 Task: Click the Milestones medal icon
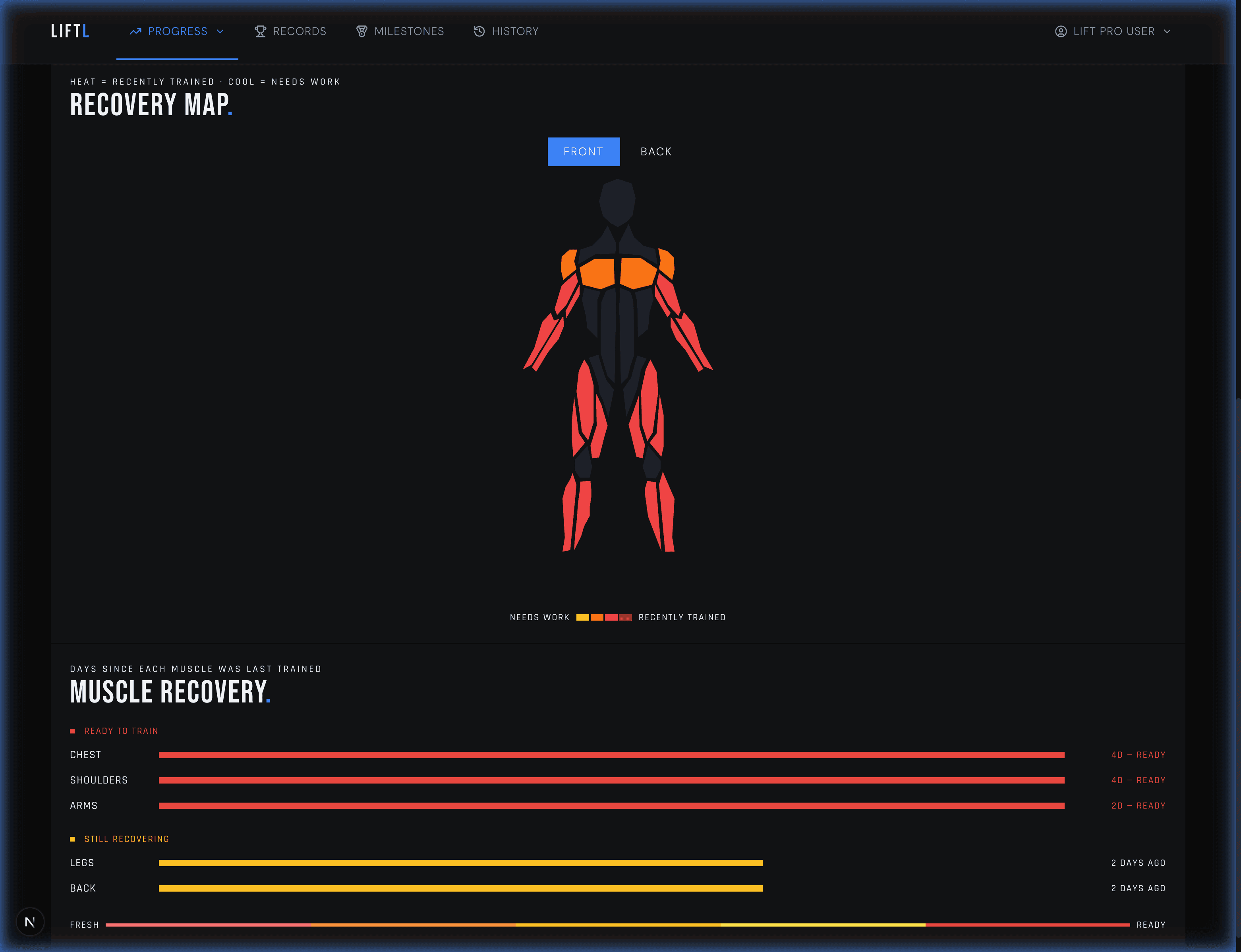pos(362,32)
